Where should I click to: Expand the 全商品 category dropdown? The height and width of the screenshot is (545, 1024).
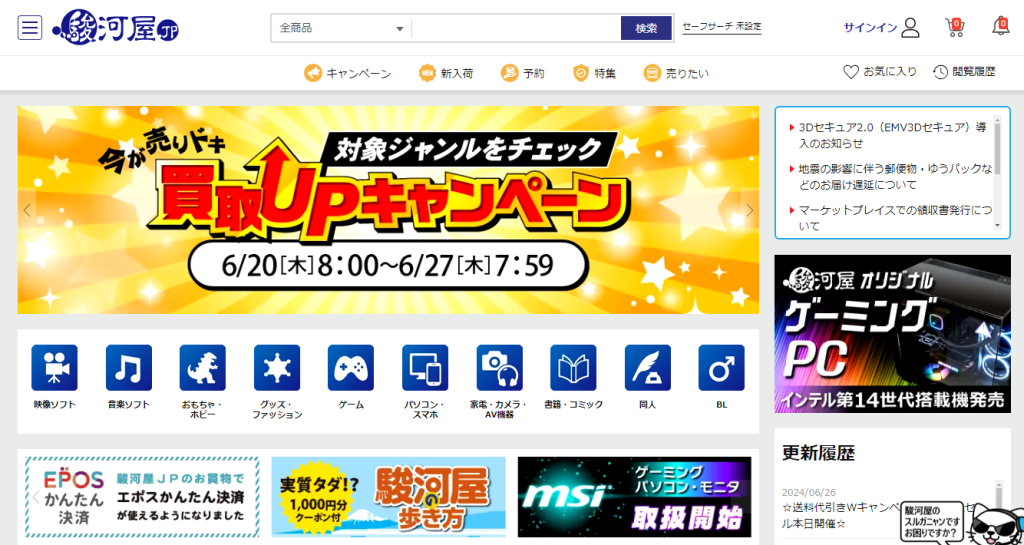341,28
